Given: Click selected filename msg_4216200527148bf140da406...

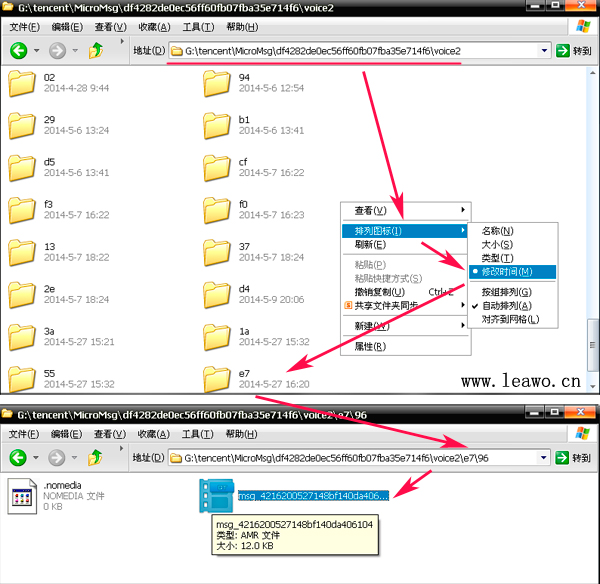Looking at the screenshot, I should [x=313, y=496].
